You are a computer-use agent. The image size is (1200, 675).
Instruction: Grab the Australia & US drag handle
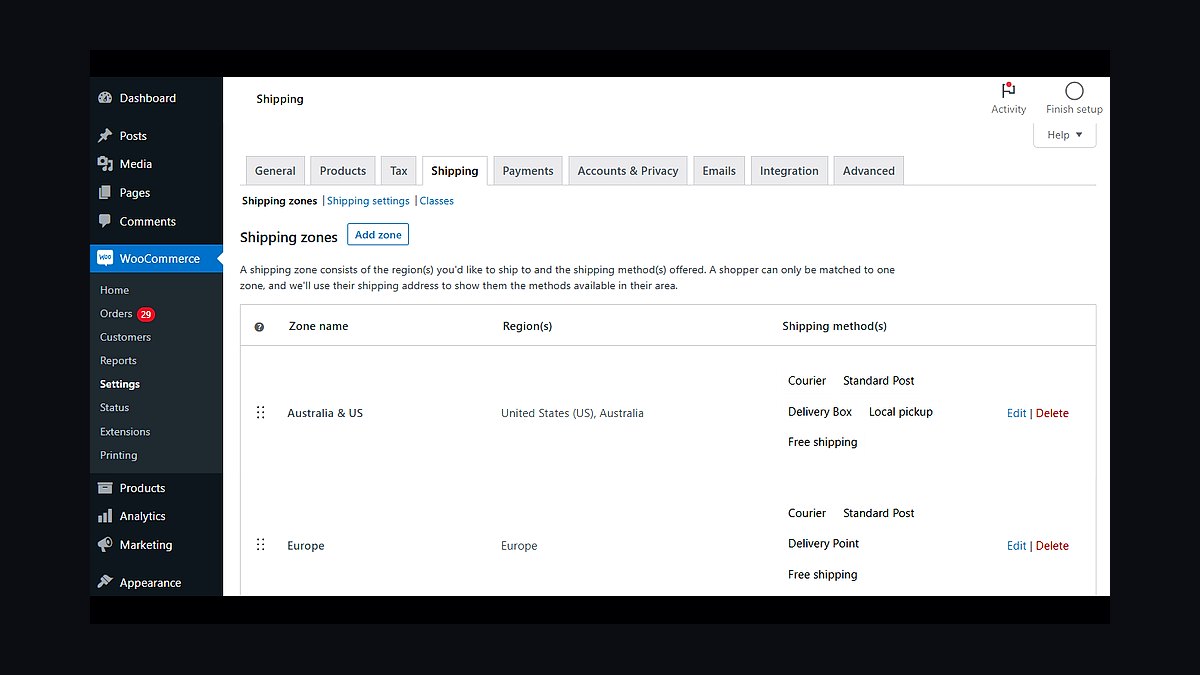click(x=260, y=413)
